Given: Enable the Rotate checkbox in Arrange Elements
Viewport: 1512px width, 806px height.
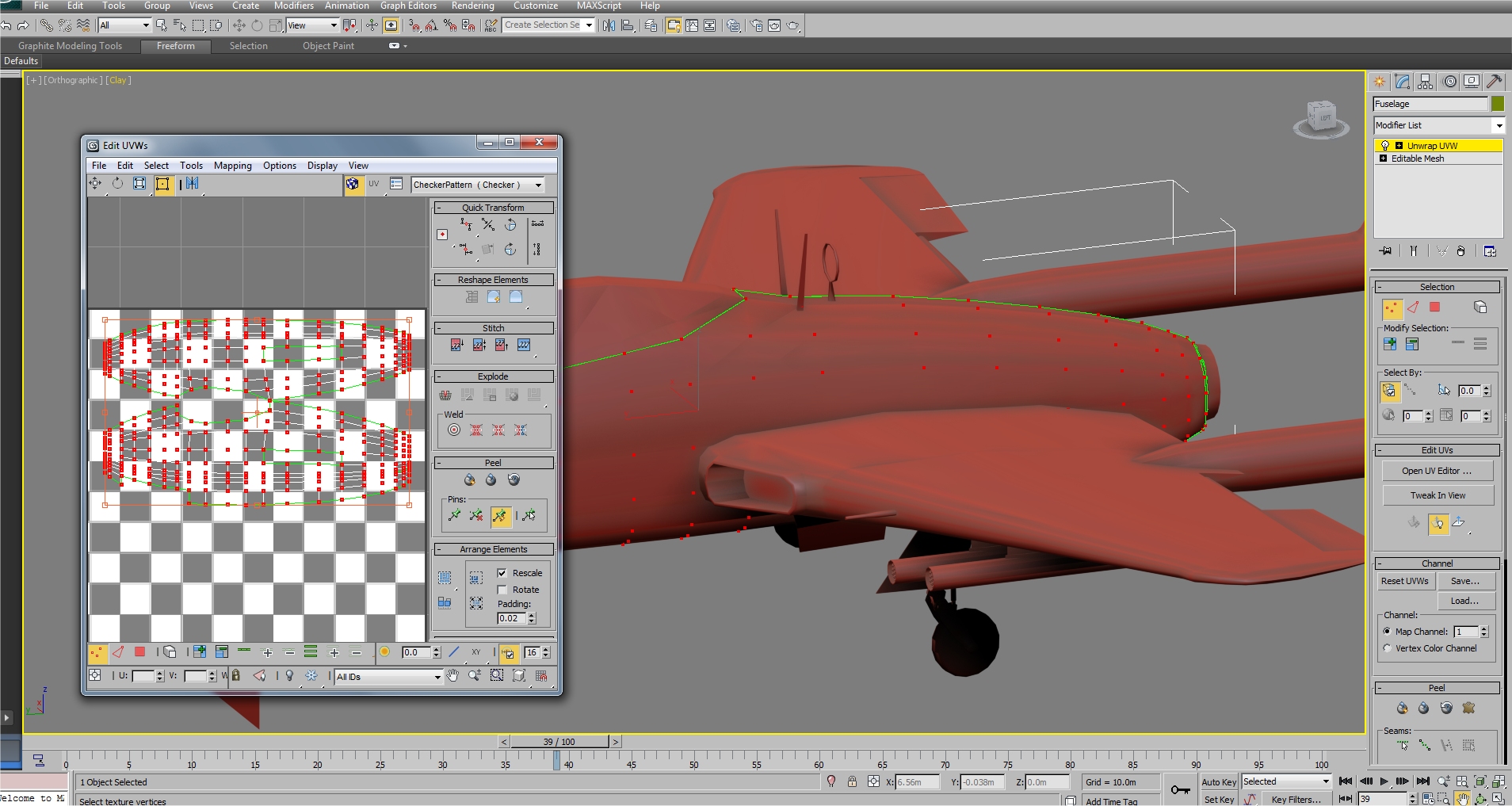Looking at the screenshot, I should click(x=502, y=590).
